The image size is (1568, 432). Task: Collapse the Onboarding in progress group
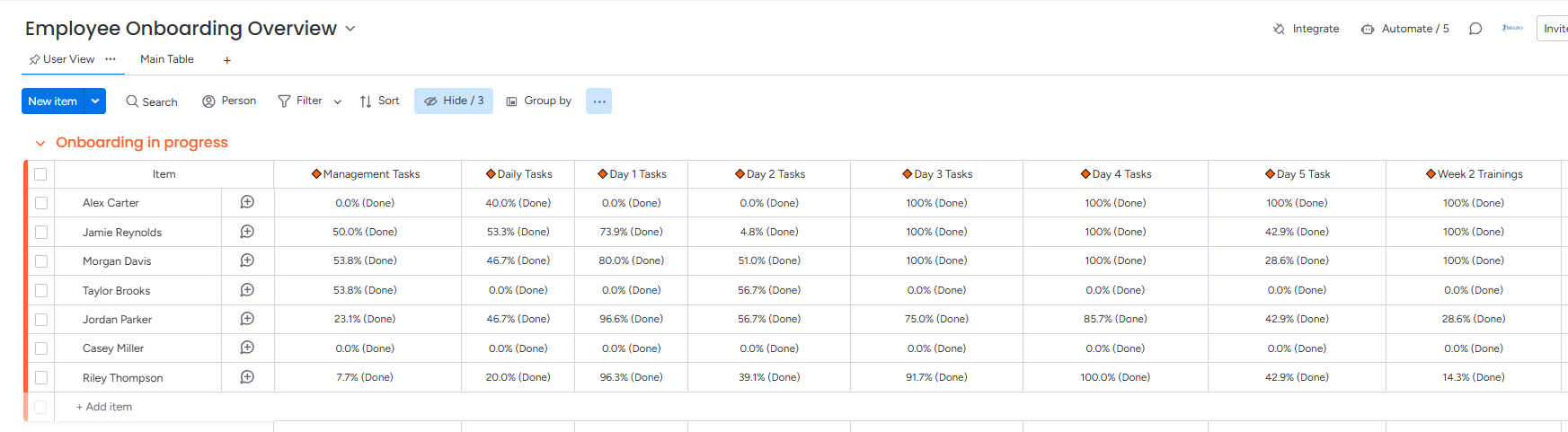click(40, 143)
